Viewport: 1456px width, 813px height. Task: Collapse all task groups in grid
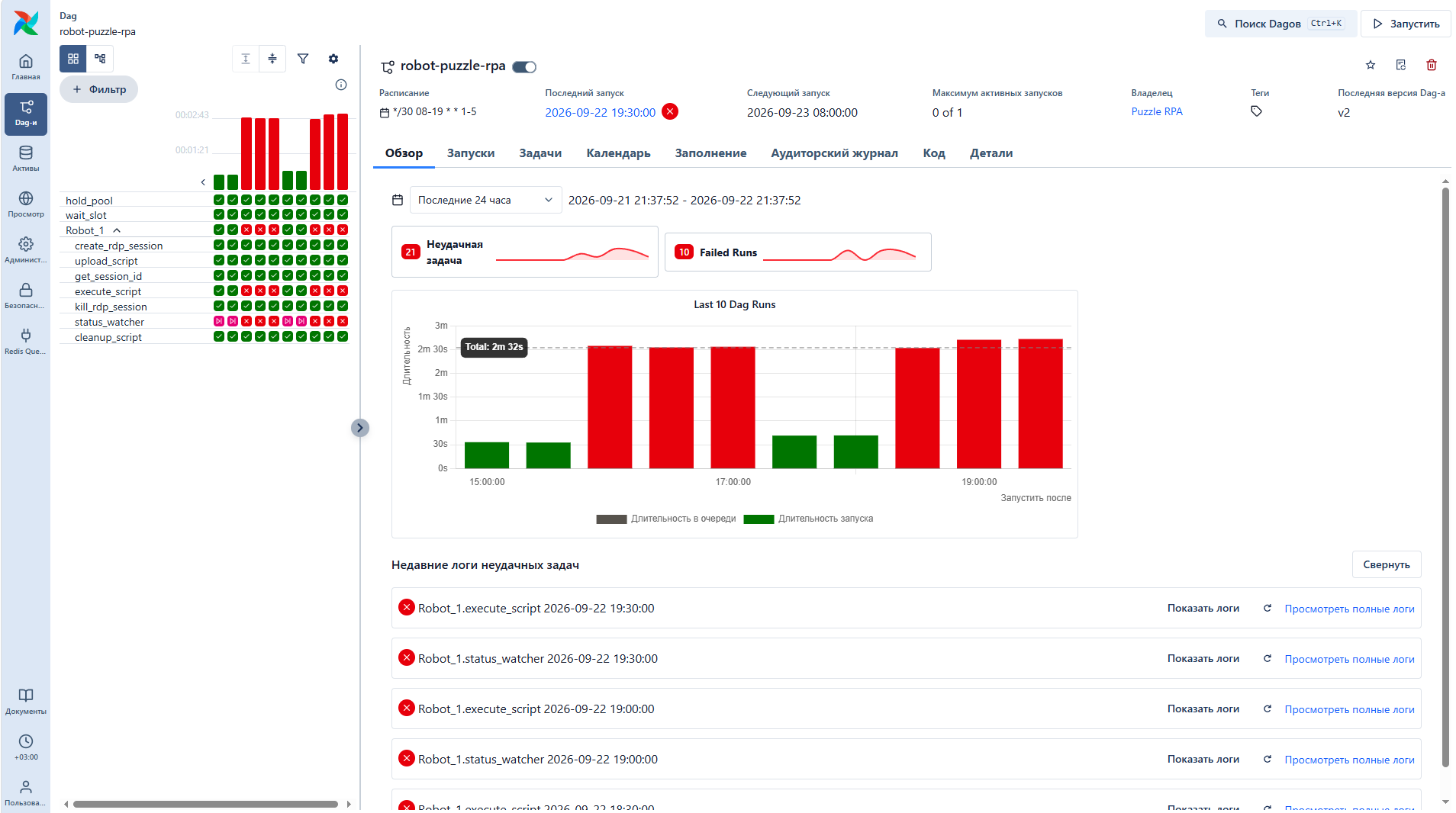coord(272,59)
